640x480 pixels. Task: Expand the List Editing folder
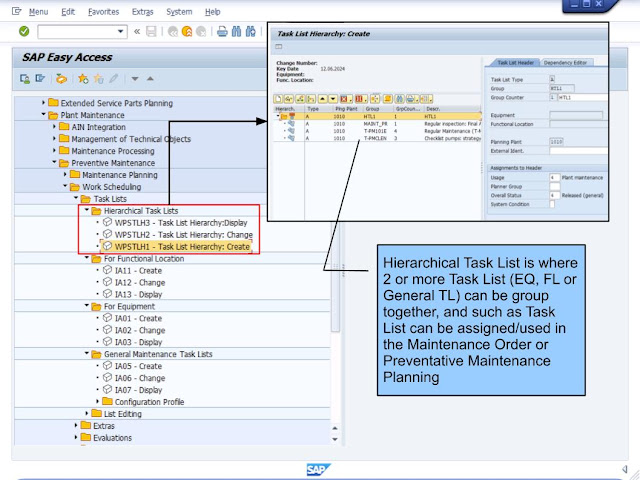pyautogui.click(x=87, y=413)
